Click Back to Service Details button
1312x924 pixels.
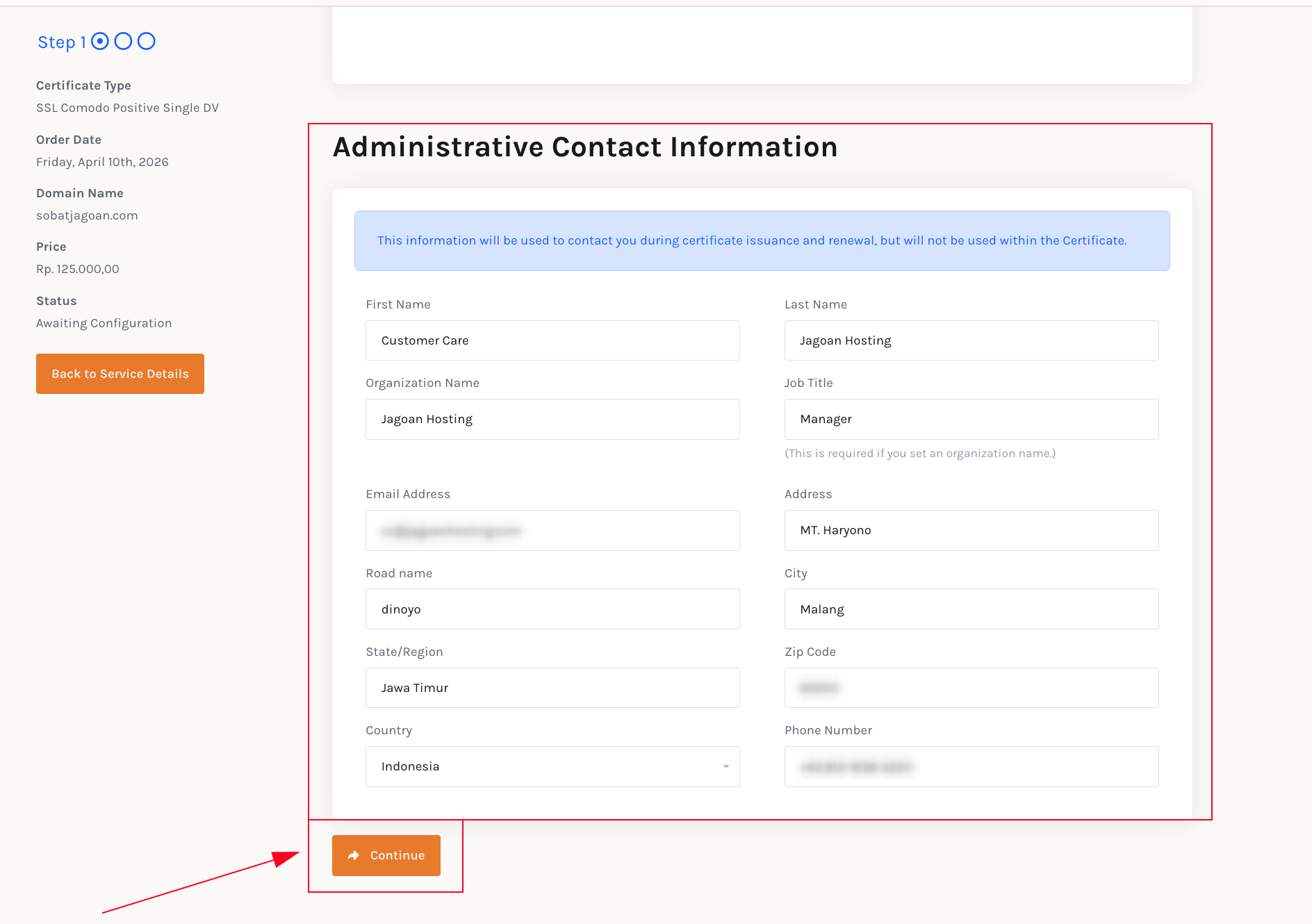pos(120,374)
